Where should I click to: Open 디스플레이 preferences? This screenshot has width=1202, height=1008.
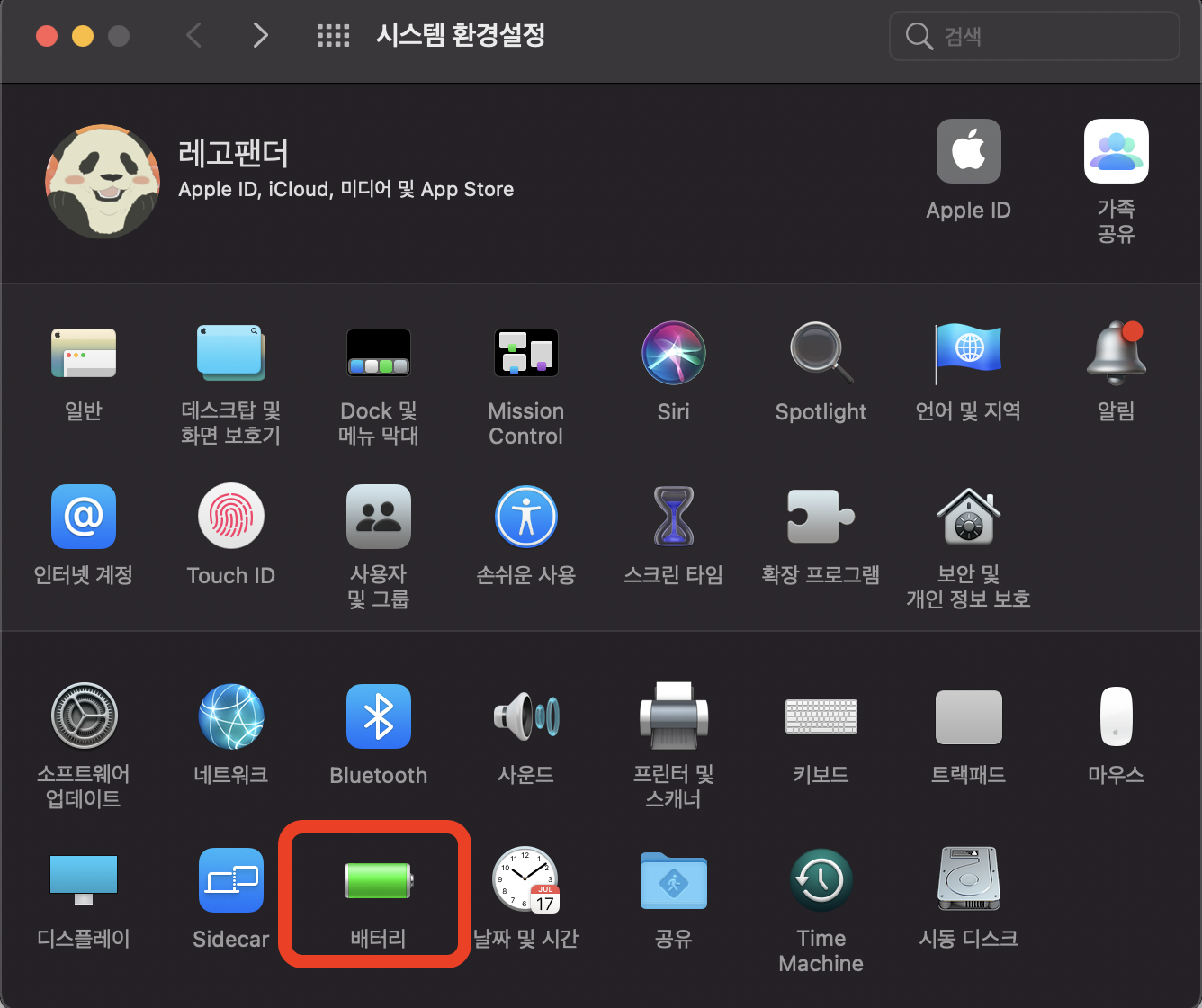[84, 880]
